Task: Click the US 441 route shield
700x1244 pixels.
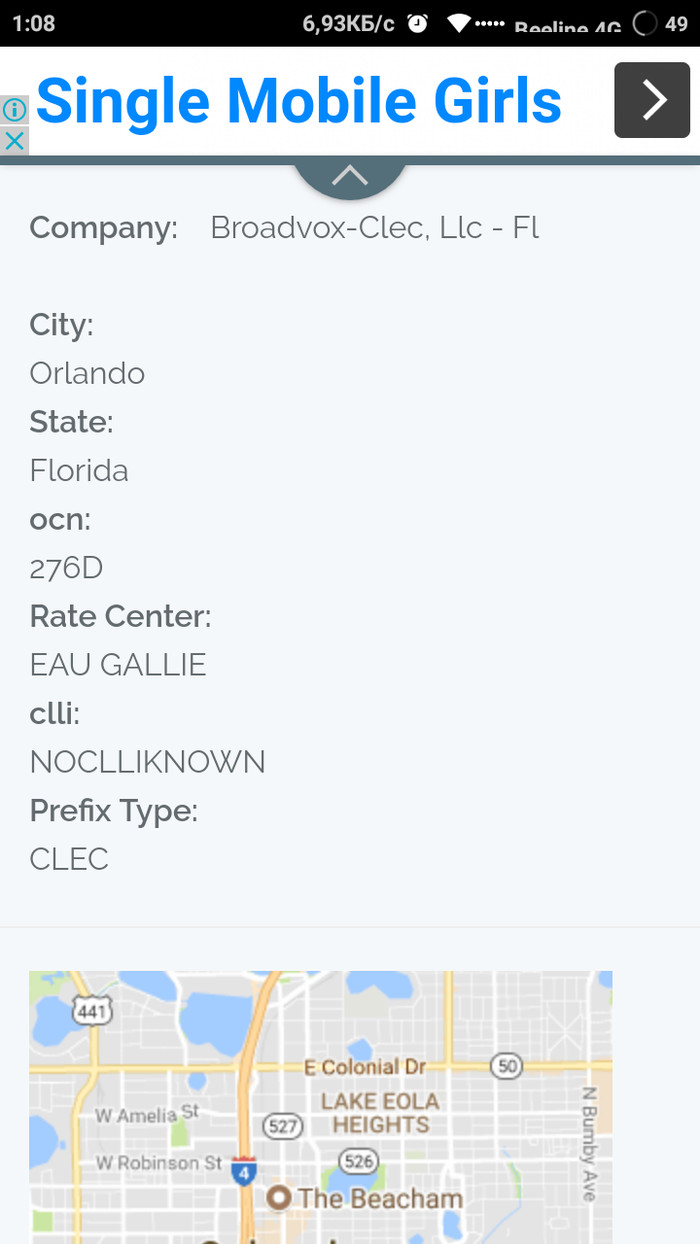Action: tap(92, 1012)
